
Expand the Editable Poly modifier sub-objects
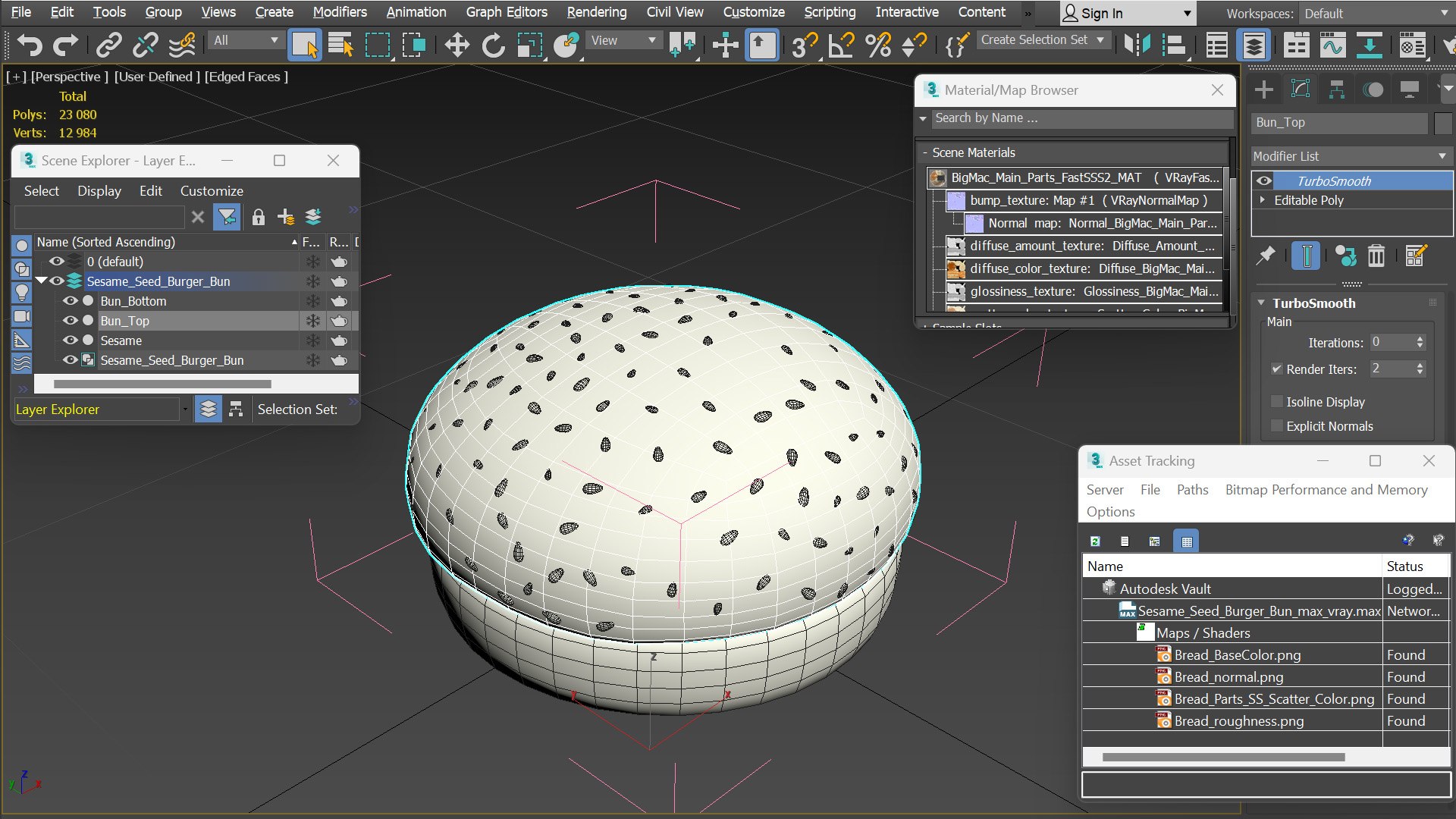tap(1263, 200)
